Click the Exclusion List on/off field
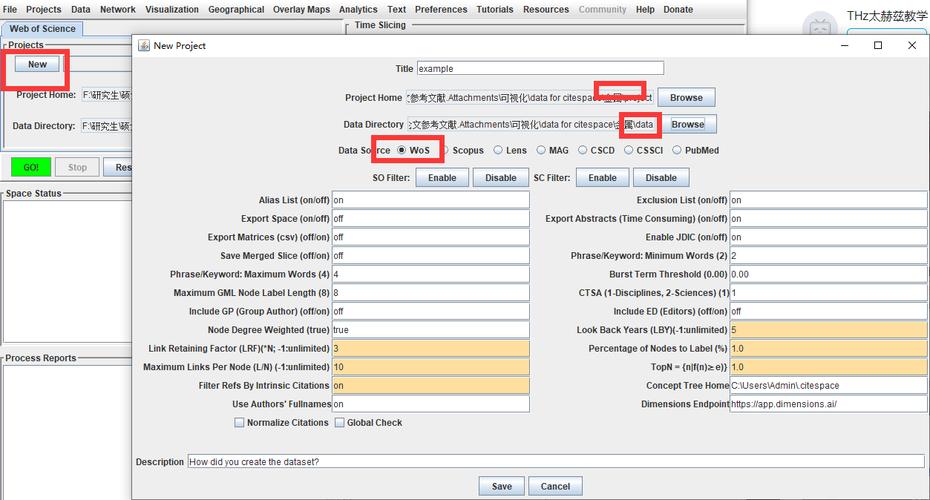930x500 pixels. click(829, 200)
